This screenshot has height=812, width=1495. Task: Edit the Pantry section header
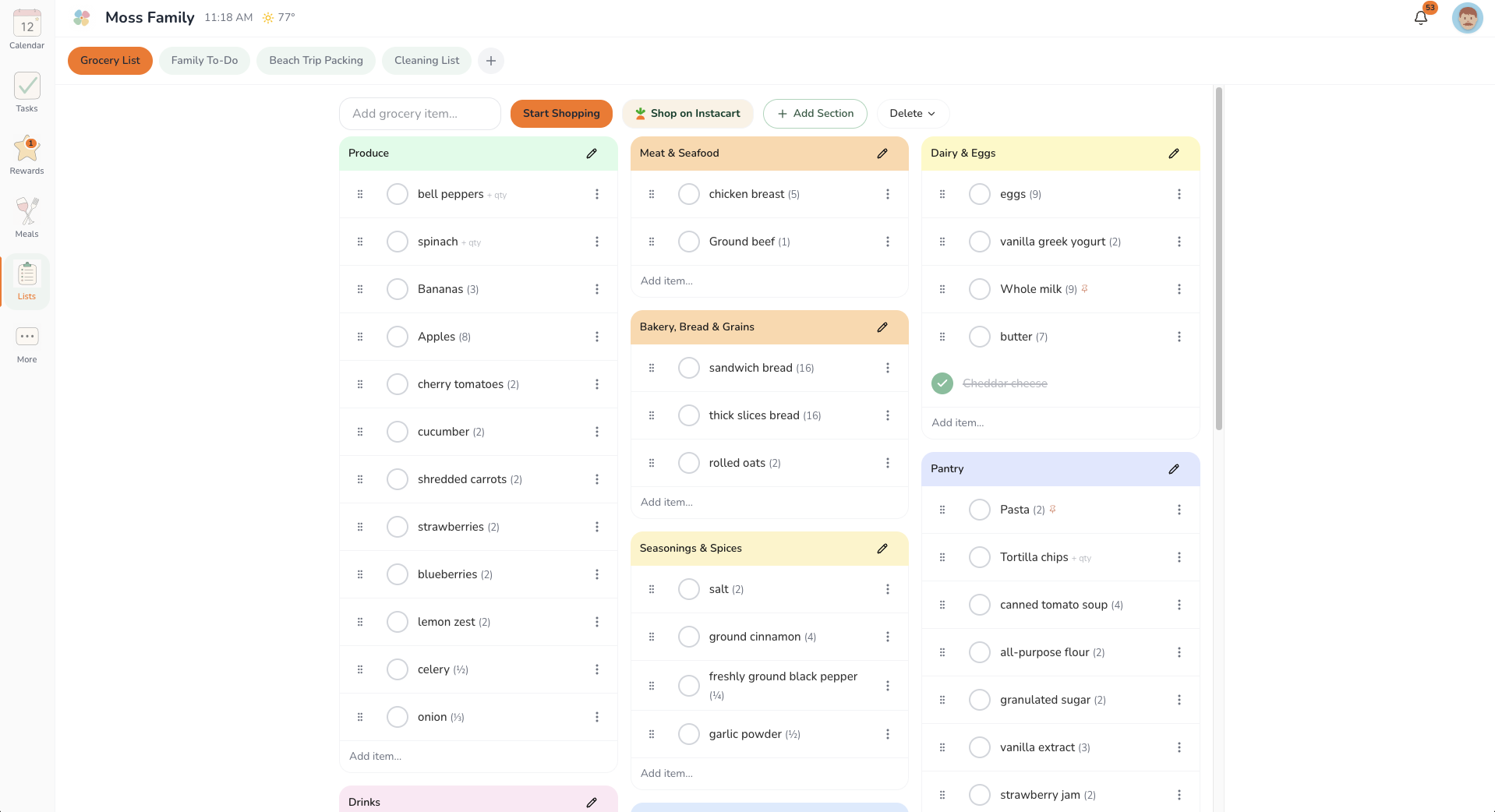[1174, 469]
